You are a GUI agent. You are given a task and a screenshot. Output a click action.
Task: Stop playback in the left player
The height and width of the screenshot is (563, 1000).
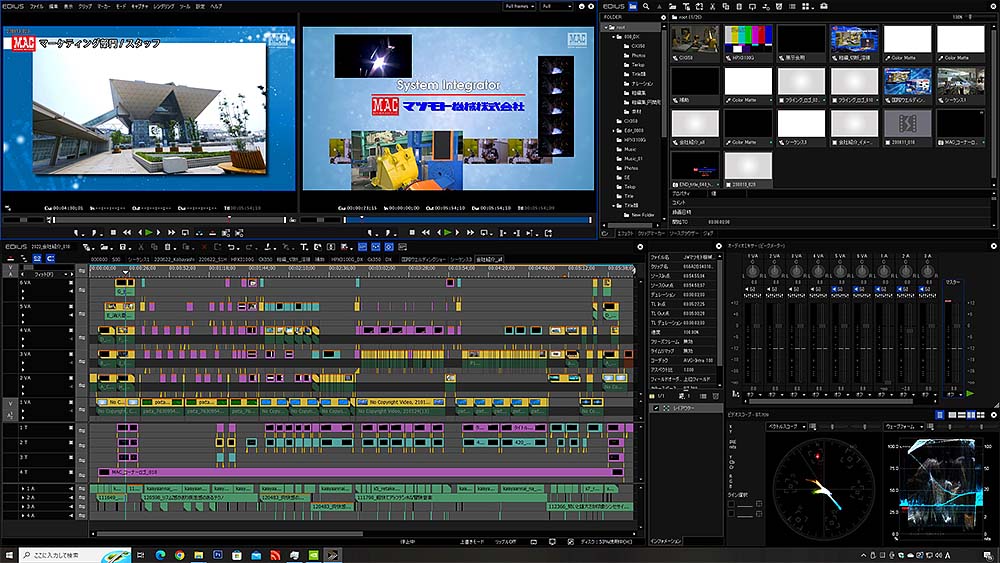pyautogui.click(x=114, y=233)
